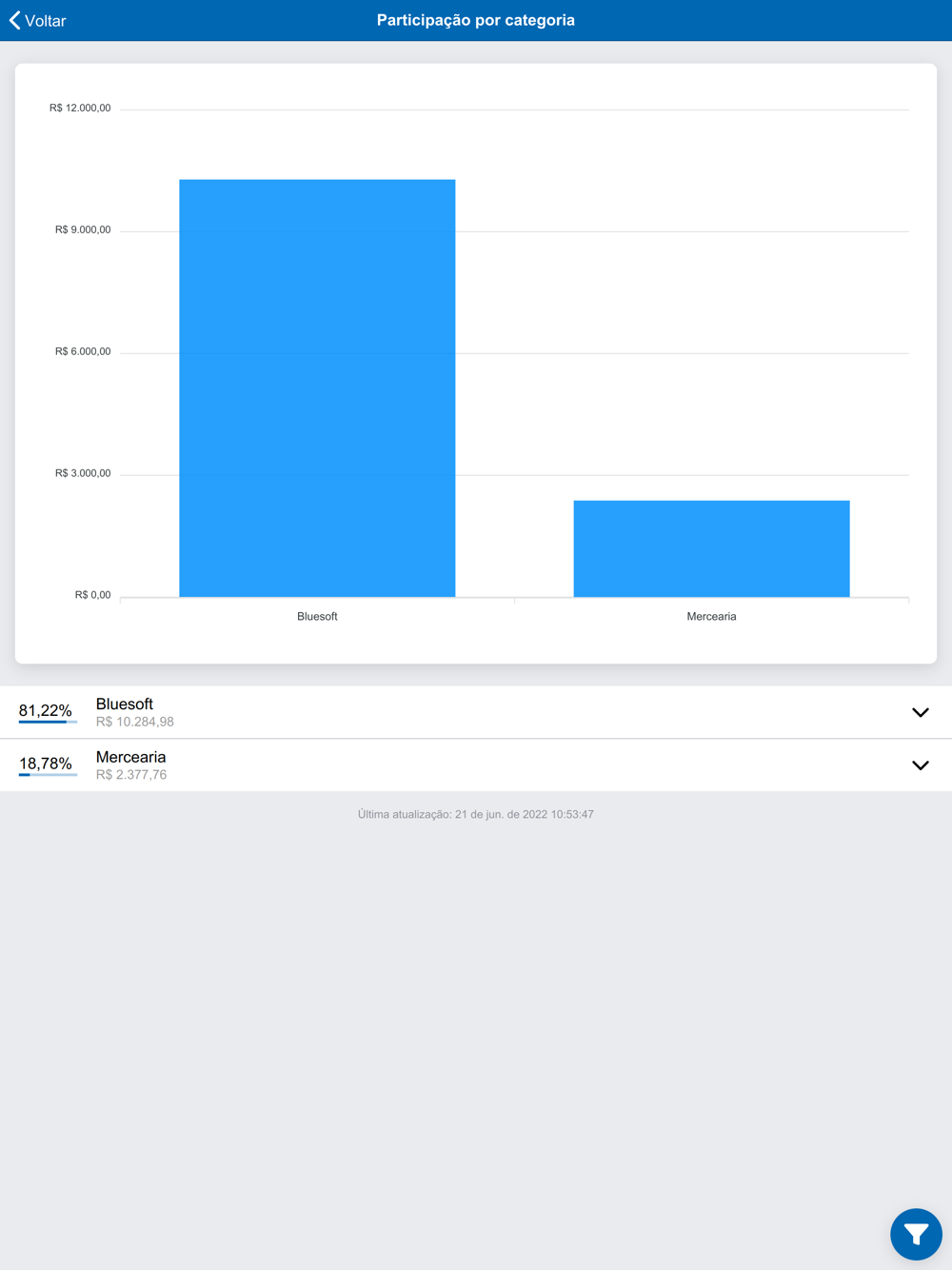Click the 18,78% percentage progress bar

[x=48, y=775]
